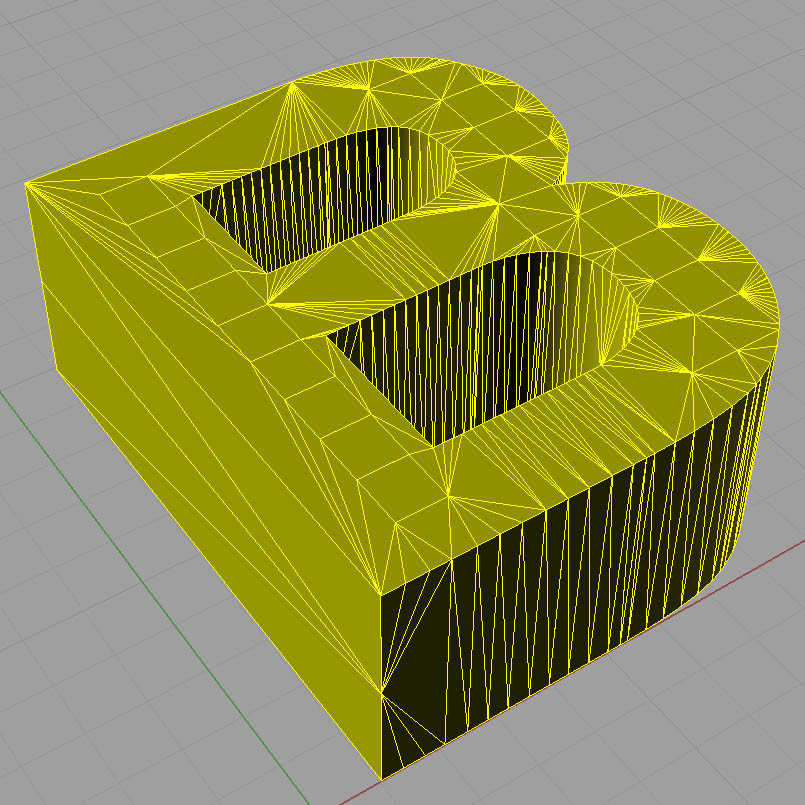This screenshot has height=805, width=805.
Task: Pick the mid-height vertex on front vertical edge
Action: click(x=382, y=690)
